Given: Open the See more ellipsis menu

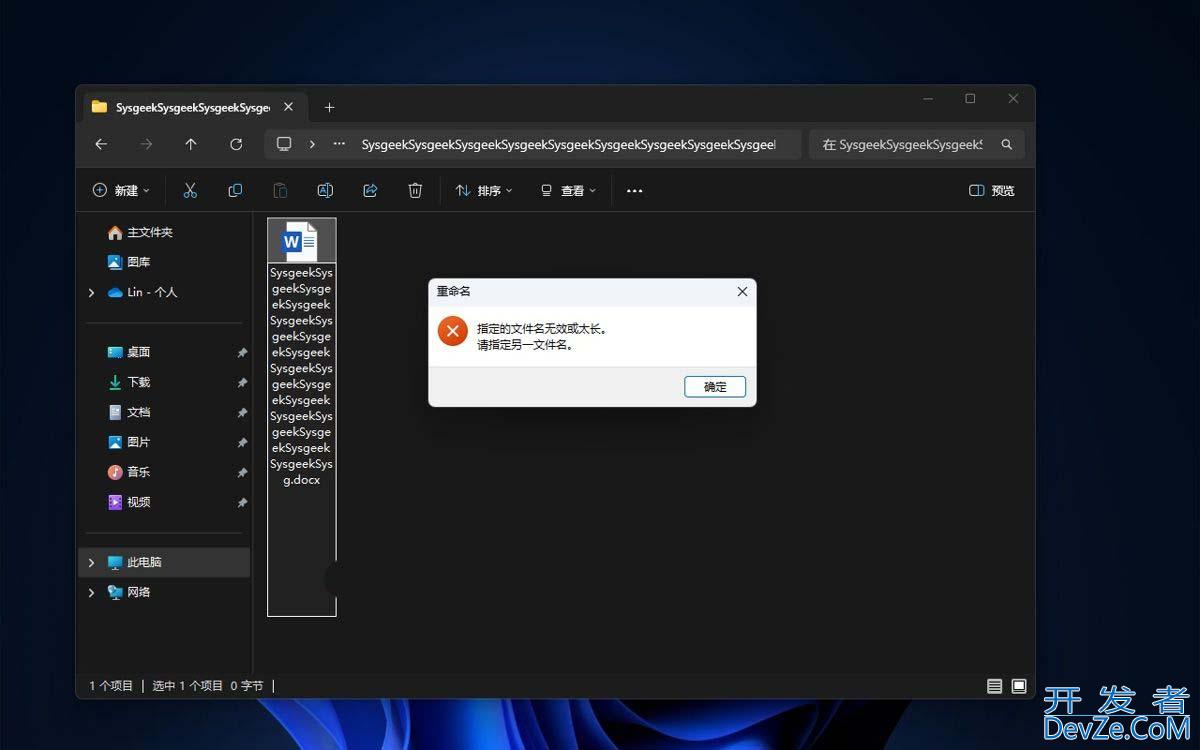Looking at the screenshot, I should click(634, 191).
